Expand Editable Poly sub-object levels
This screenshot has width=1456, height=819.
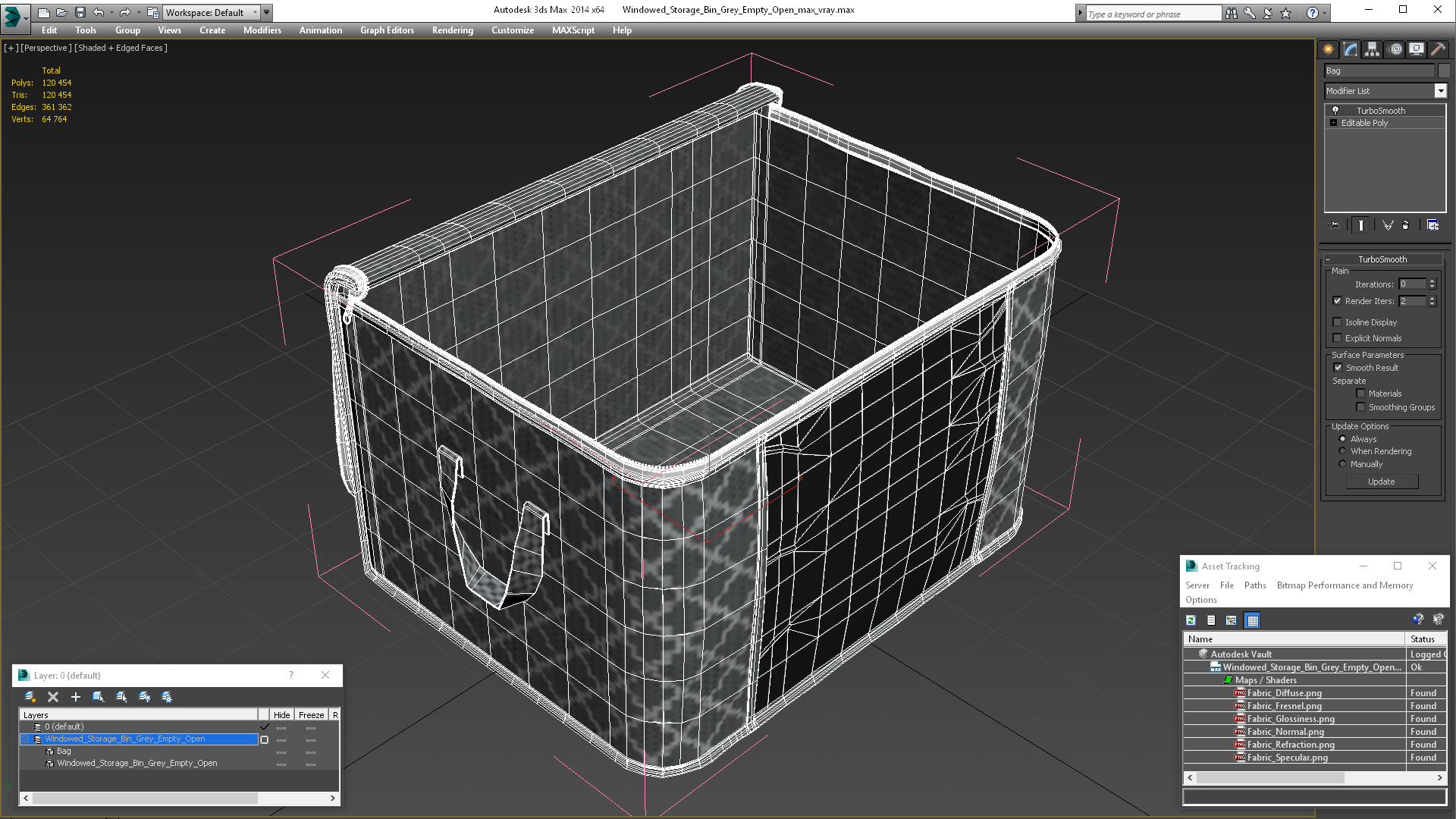1334,123
